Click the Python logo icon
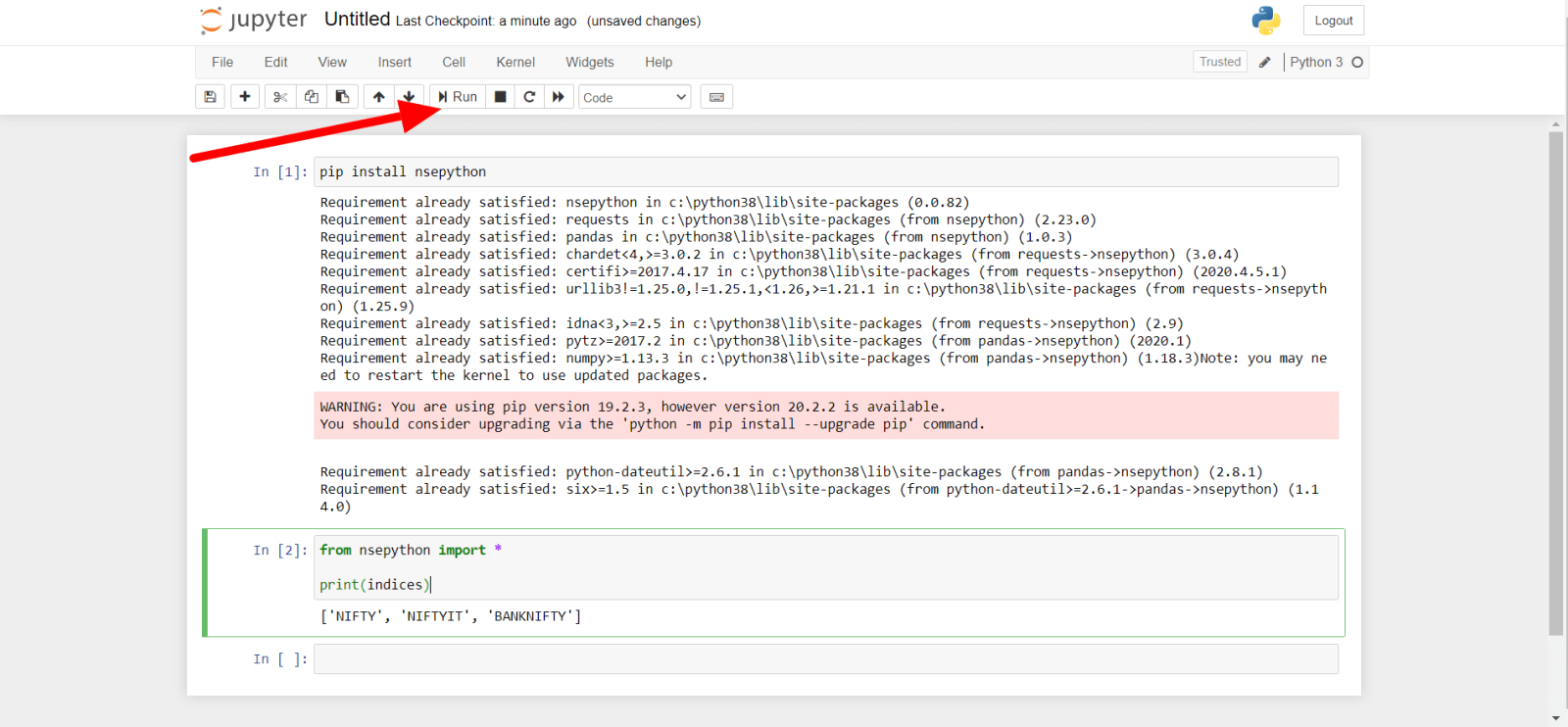 [x=1266, y=21]
